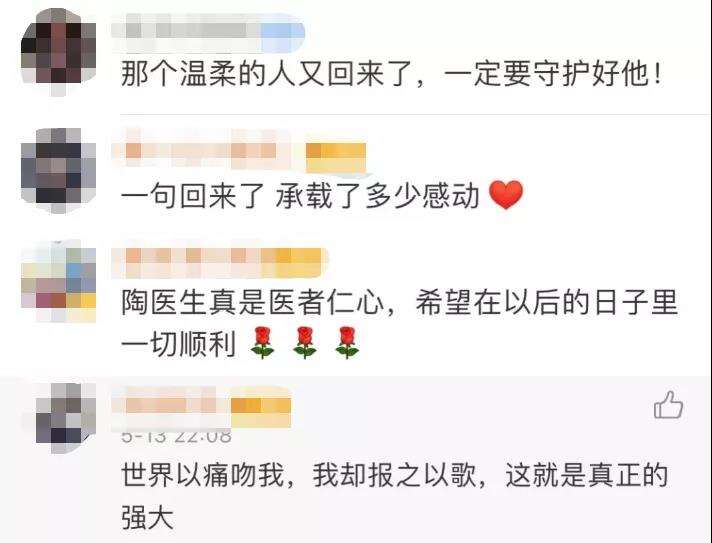Click the middle rose emoji
712x543 pixels.
[x=304, y=343]
